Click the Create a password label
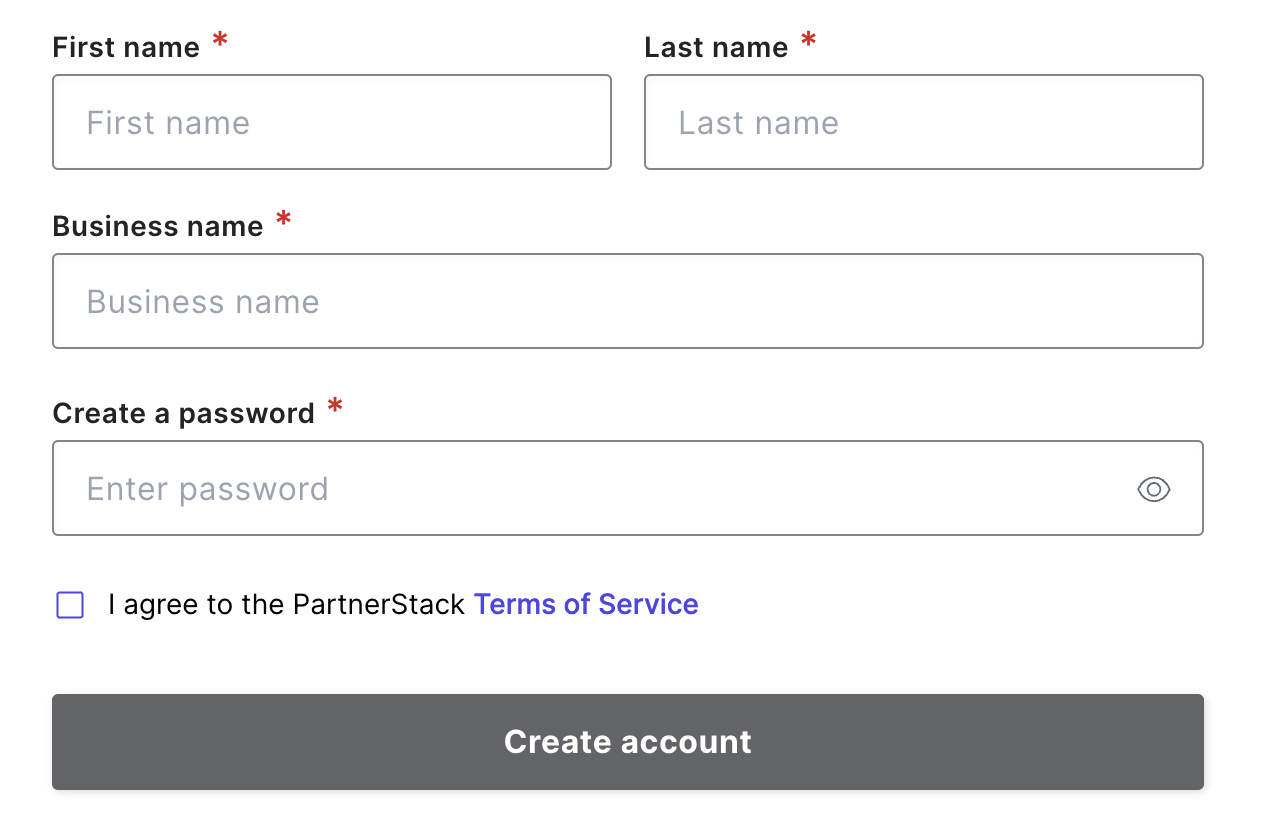This screenshot has height=840, width=1262. pos(184,413)
